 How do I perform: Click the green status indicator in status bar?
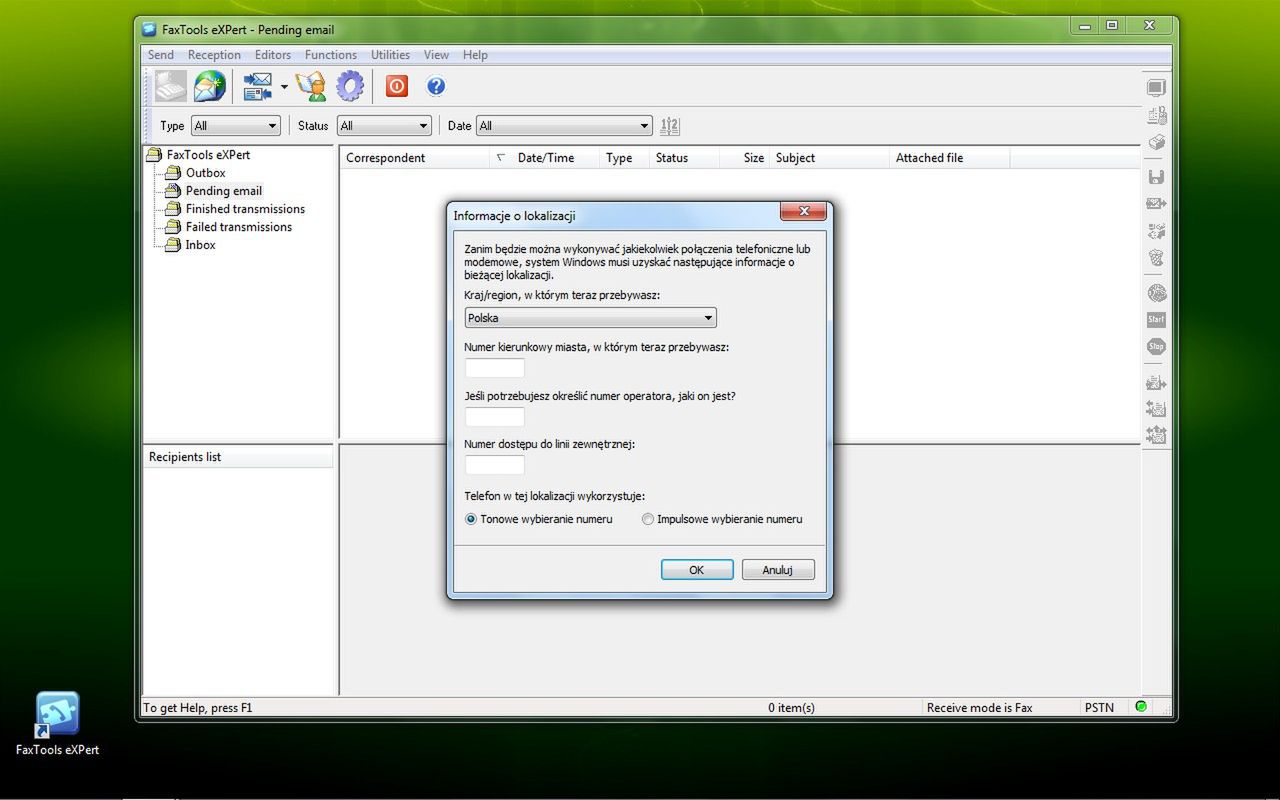click(x=1141, y=707)
